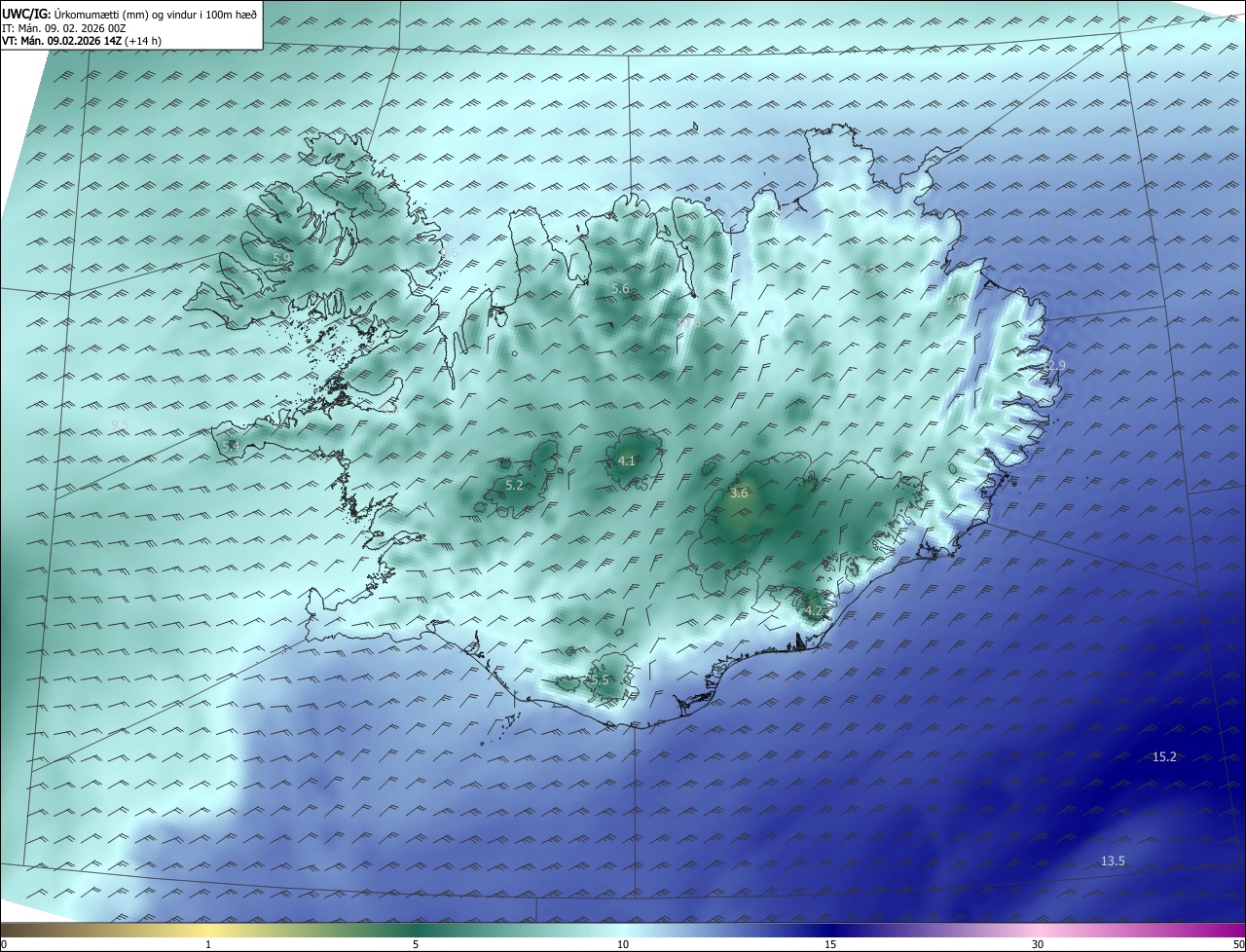The height and width of the screenshot is (952, 1246).
Task: Click the "IT: Mán. 09. 02. 2026 00Z" line
Action: (64, 28)
